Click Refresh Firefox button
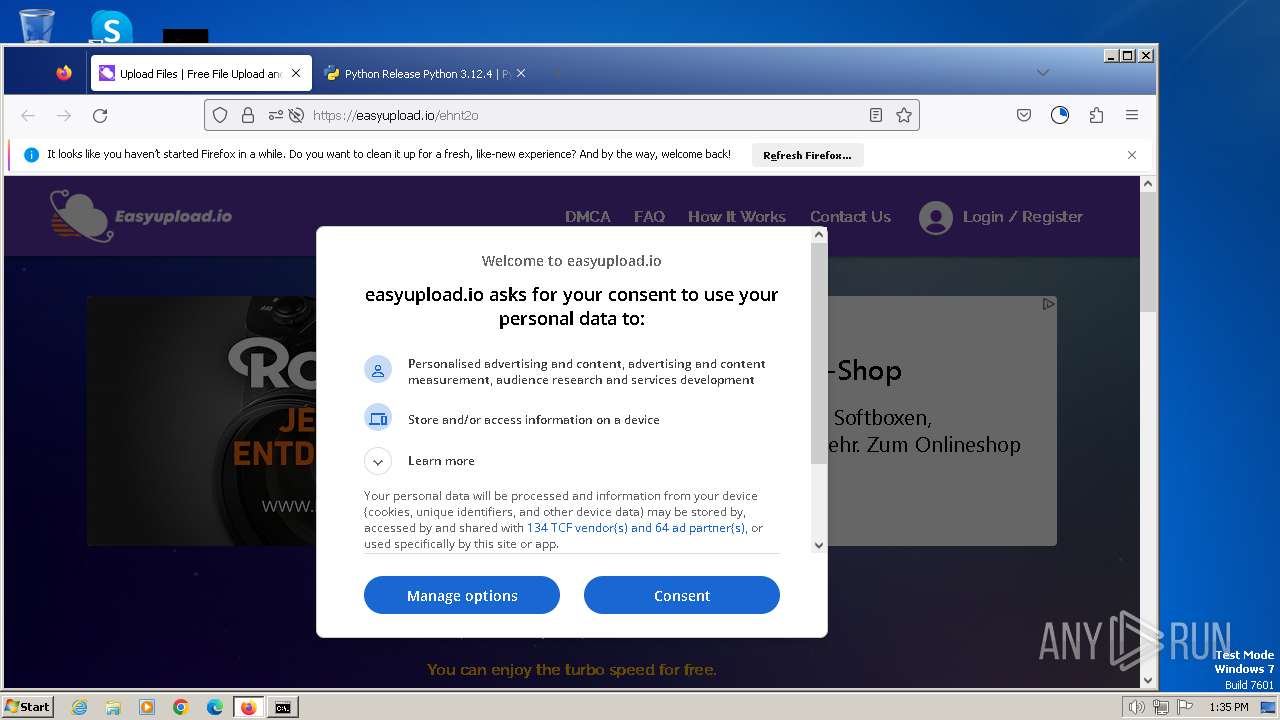Viewport: 1280px width, 720px height. point(807,155)
